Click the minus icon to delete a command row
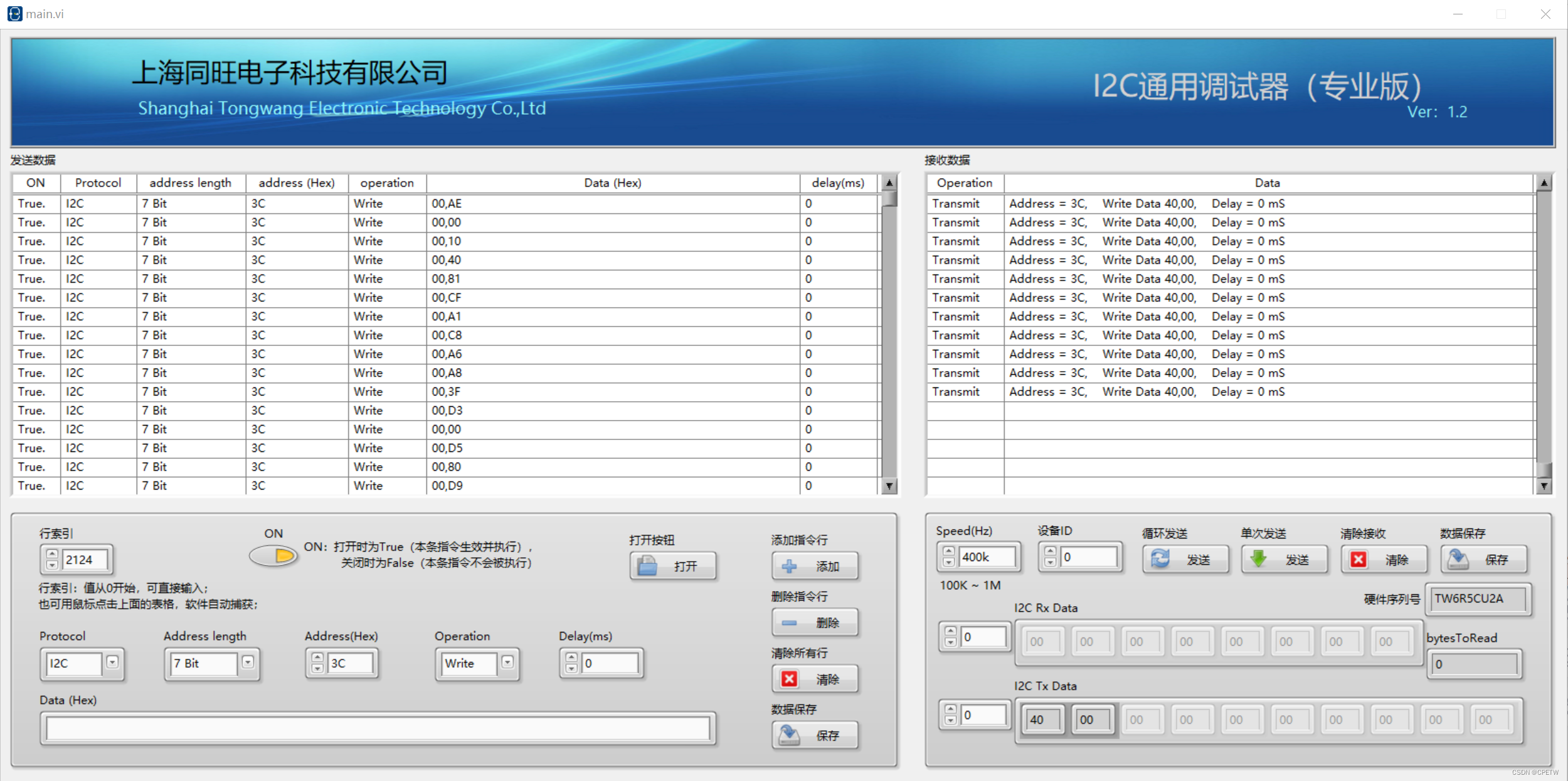 tap(789, 622)
